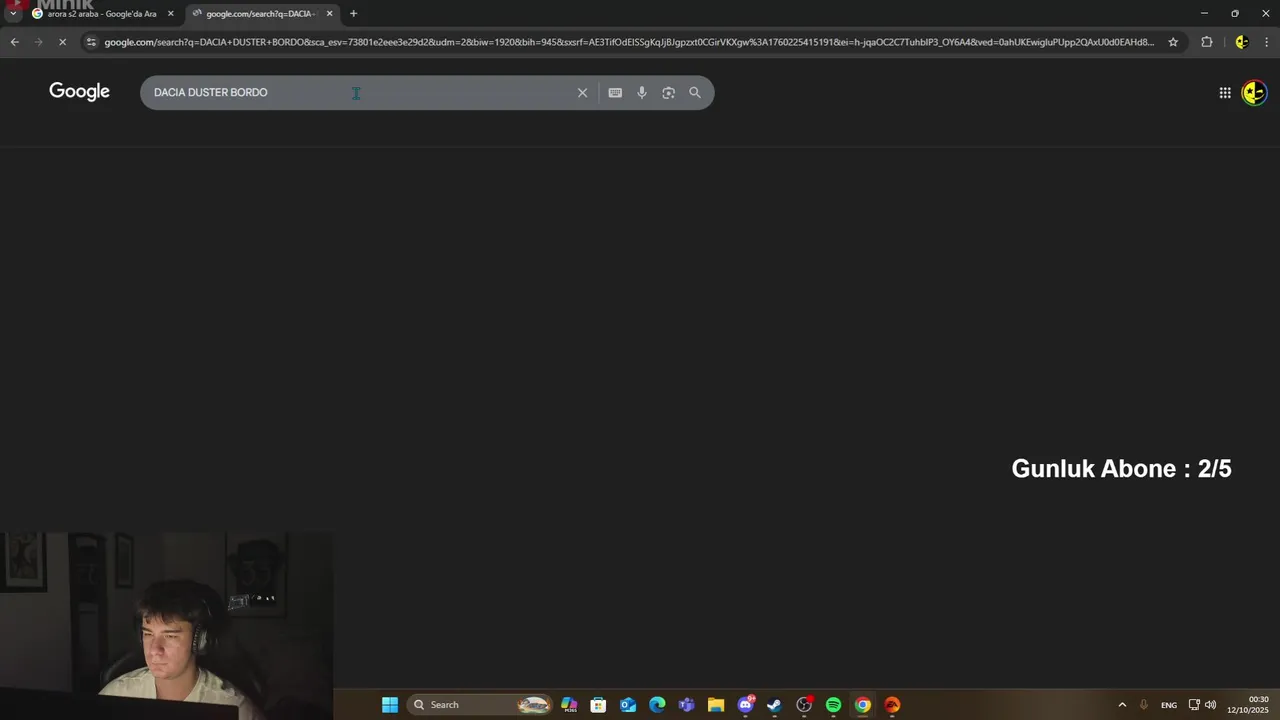Show hidden system tray icons
Screen dimensions: 1280x720
1122,705
